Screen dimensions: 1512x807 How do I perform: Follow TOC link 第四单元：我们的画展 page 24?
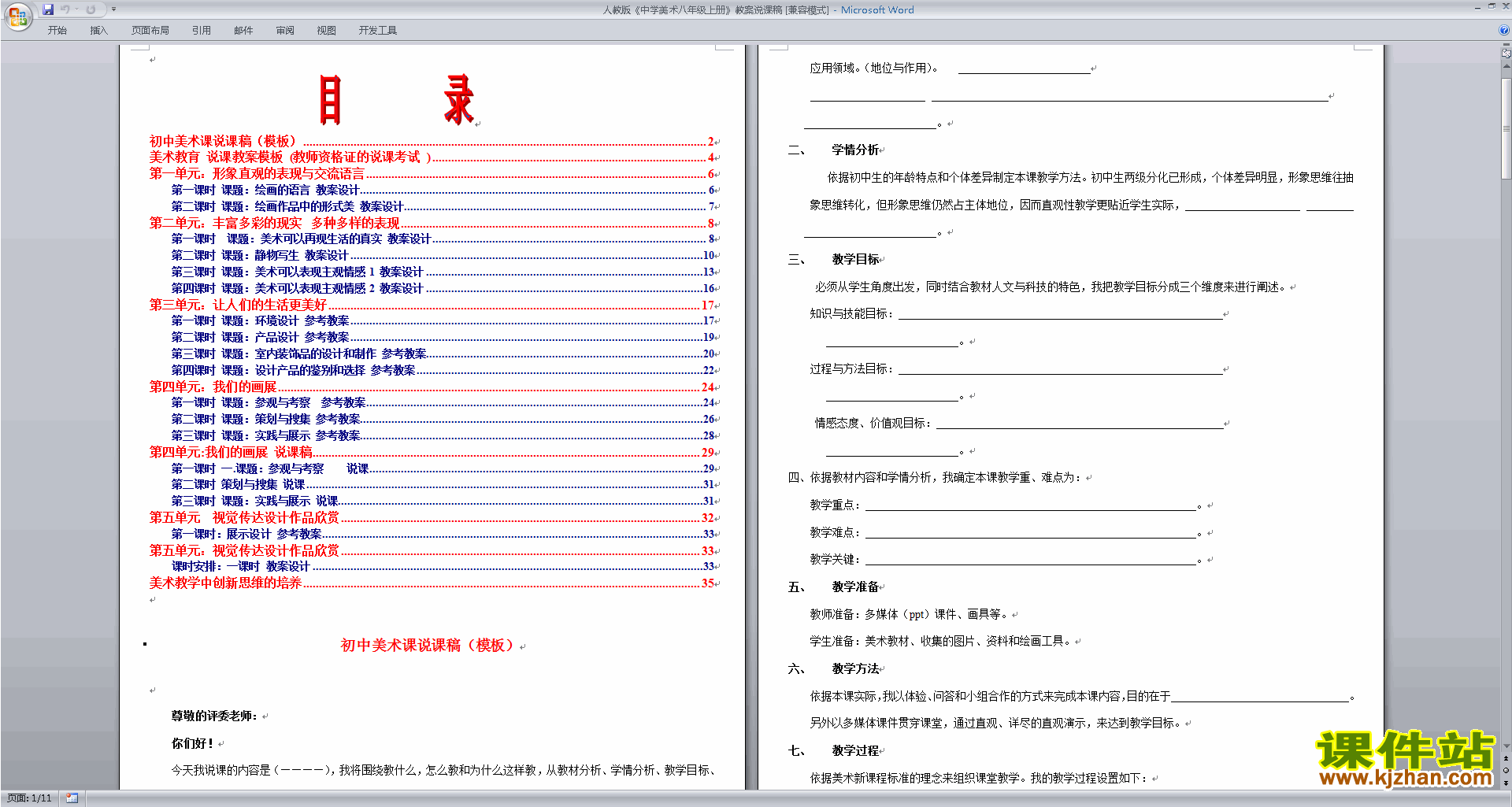click(x=432, y=387)
